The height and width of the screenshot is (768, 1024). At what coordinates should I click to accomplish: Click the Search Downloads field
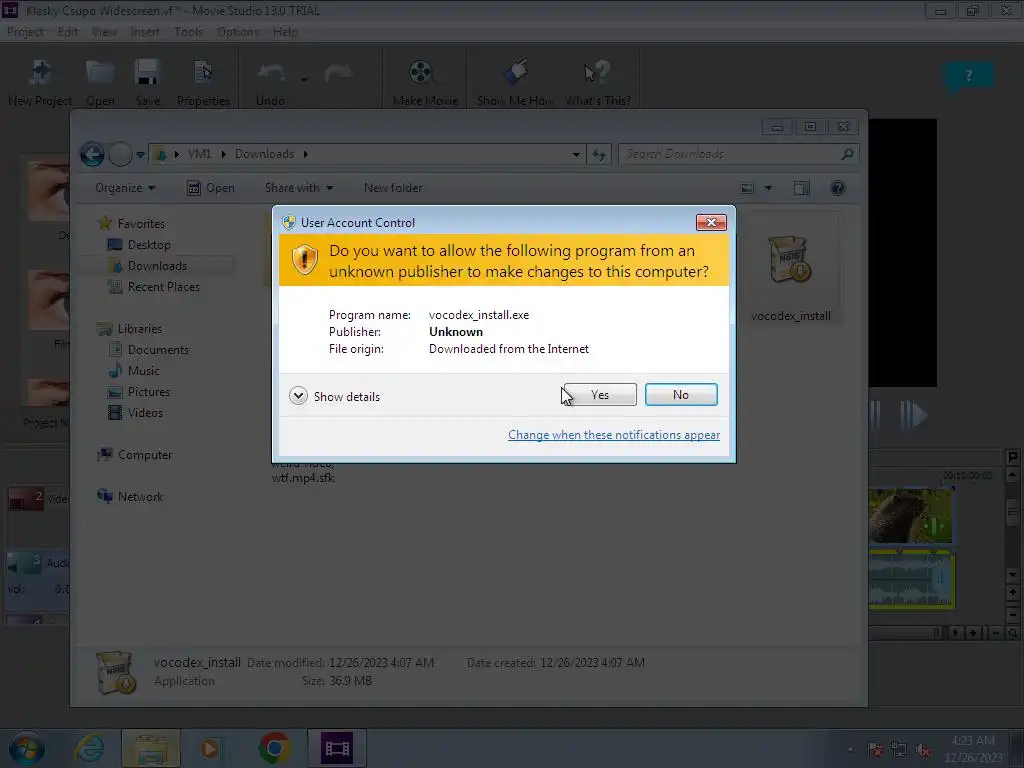[738, 154]
